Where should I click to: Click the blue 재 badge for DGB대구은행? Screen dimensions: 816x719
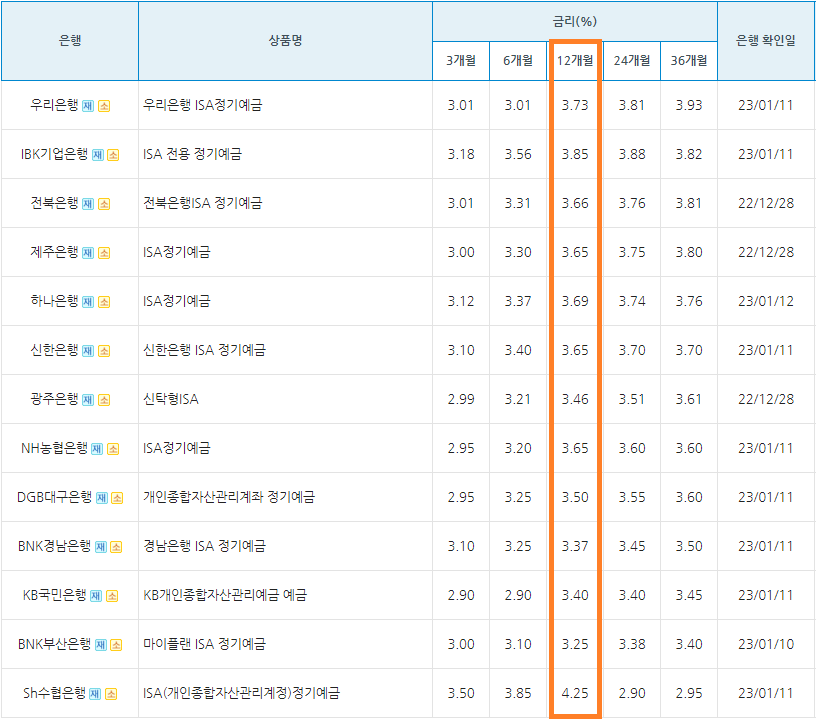coord(101,498)
